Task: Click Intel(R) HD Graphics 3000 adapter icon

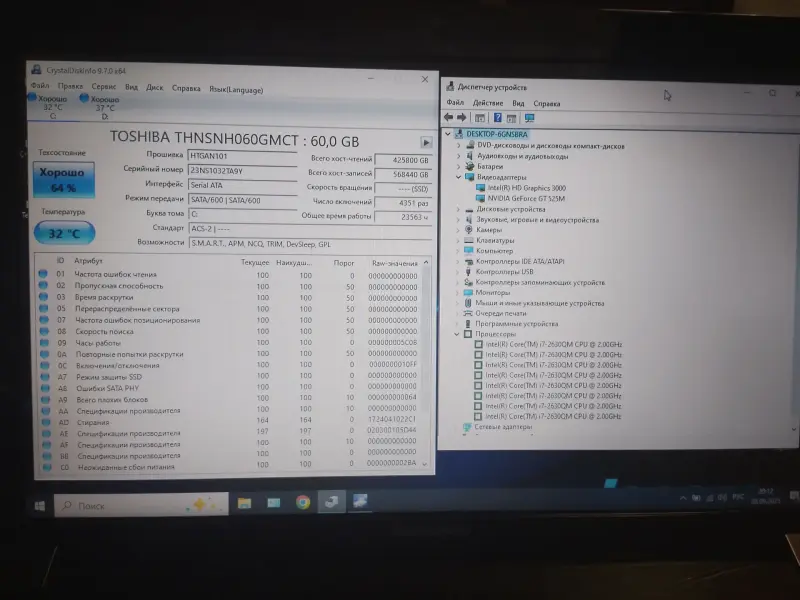Action: coord(480,188)
